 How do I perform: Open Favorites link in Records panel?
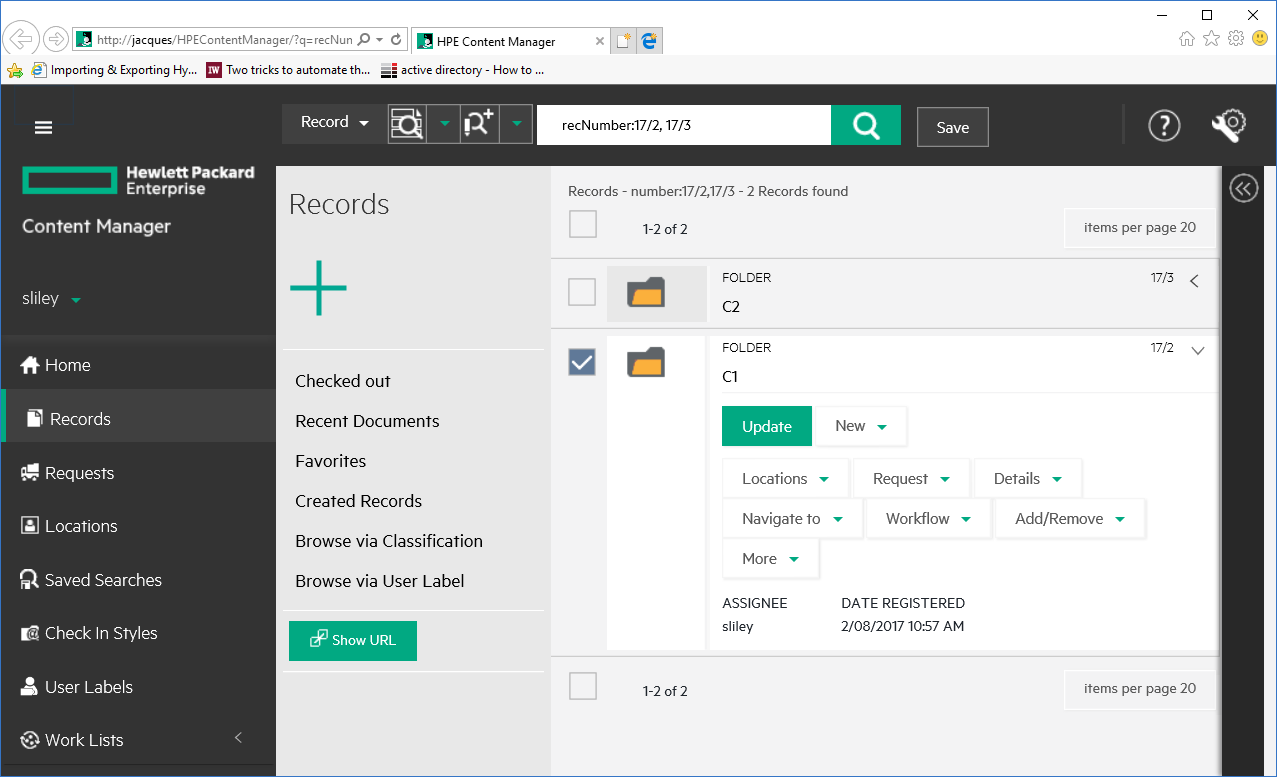[331, 461]
